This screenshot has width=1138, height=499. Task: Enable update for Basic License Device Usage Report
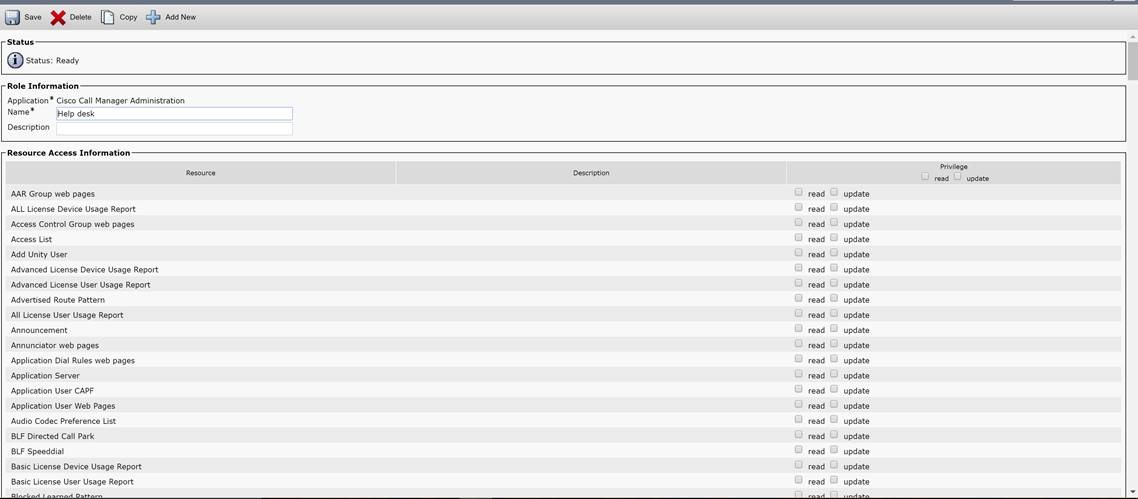[x=834, y=465]
